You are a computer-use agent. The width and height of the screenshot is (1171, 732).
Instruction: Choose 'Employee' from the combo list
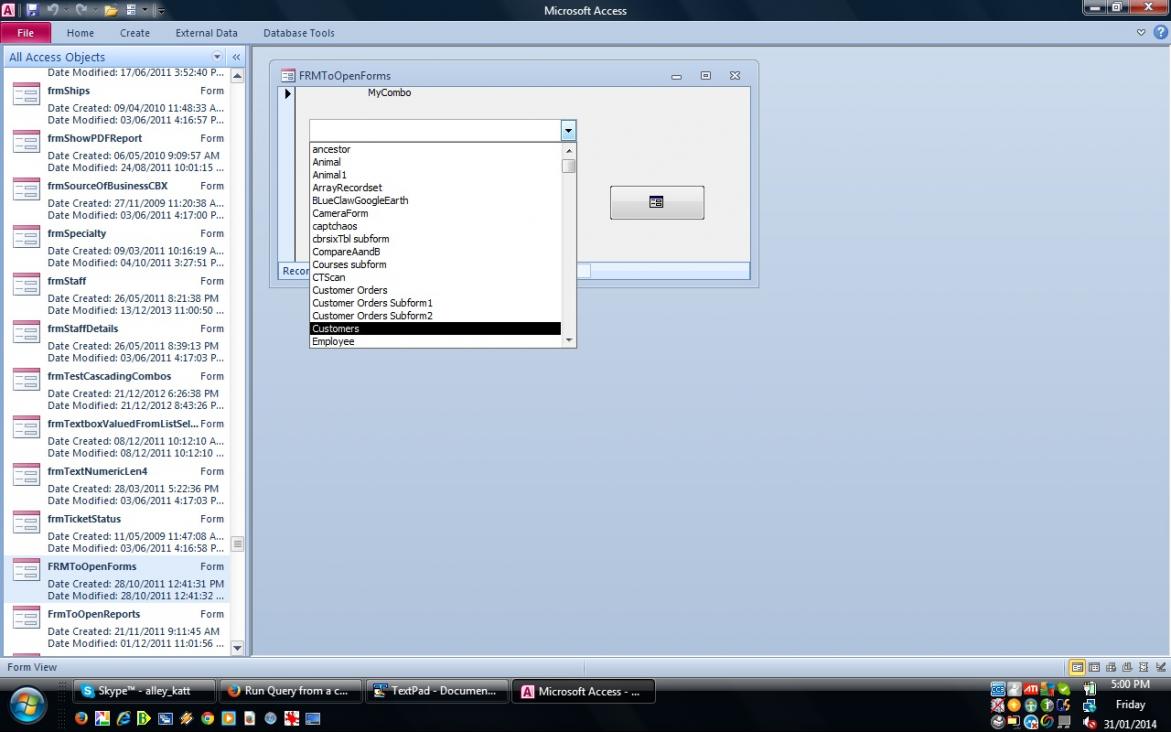(435, 341)
